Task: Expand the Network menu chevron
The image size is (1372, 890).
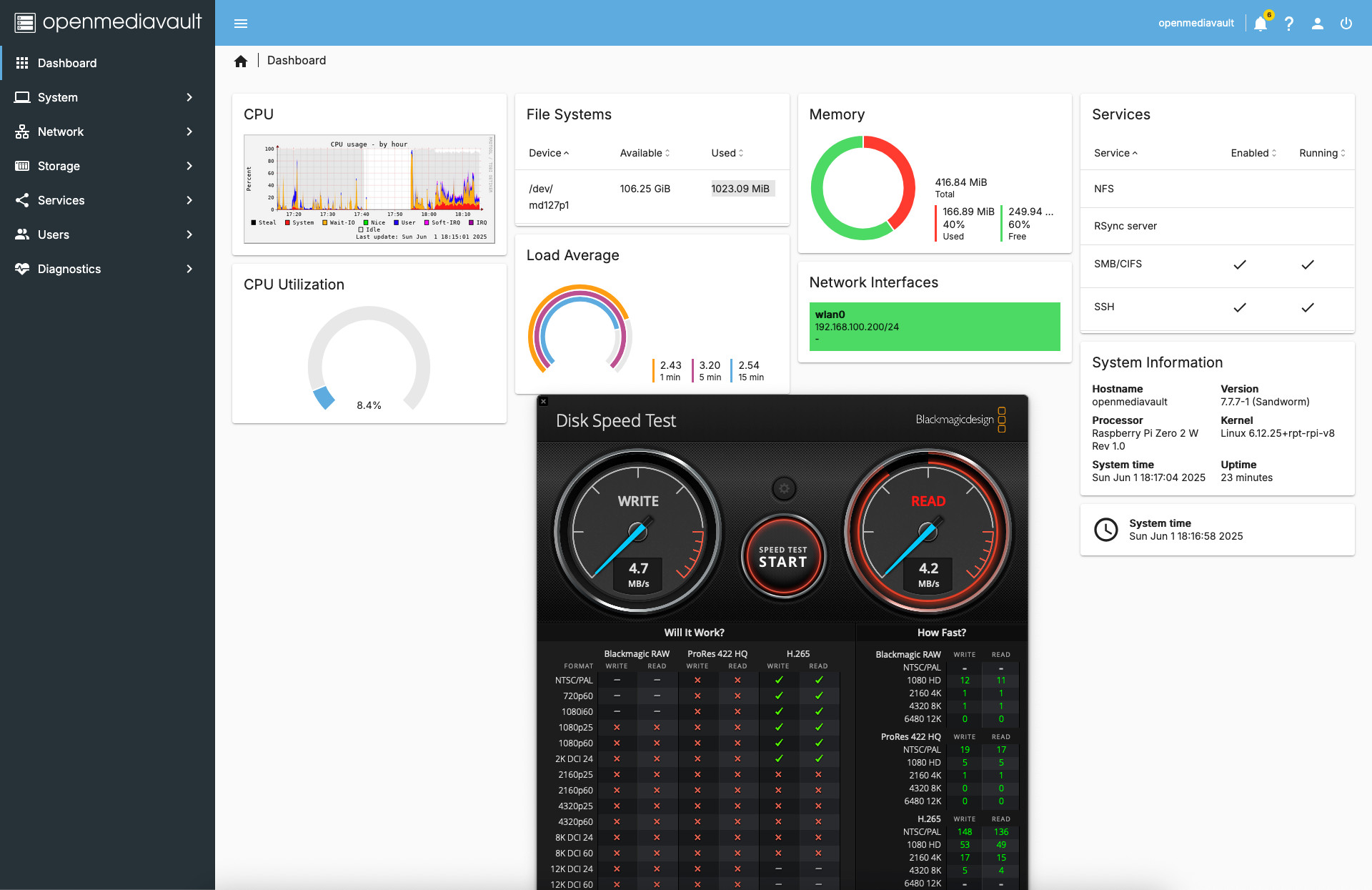Action: (189, 132)
